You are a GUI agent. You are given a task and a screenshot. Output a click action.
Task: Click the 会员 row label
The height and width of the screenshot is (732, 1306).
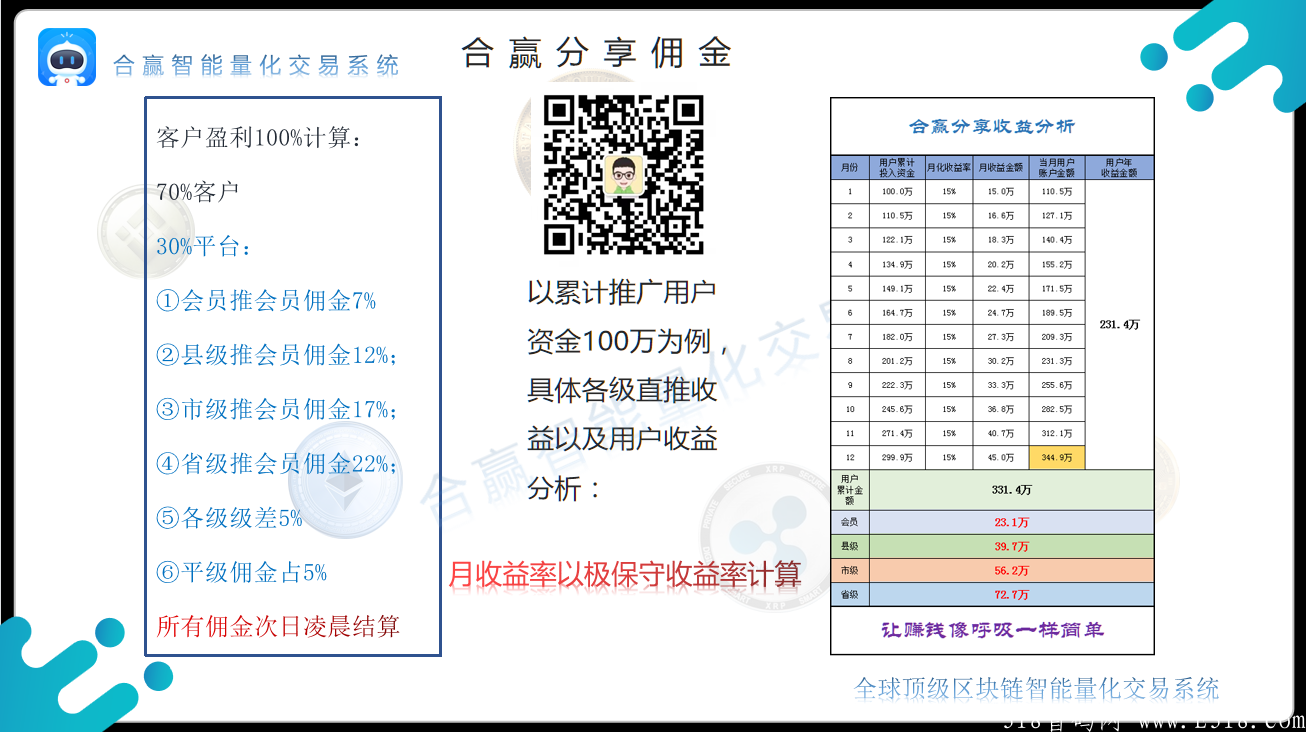click(850, 523)
